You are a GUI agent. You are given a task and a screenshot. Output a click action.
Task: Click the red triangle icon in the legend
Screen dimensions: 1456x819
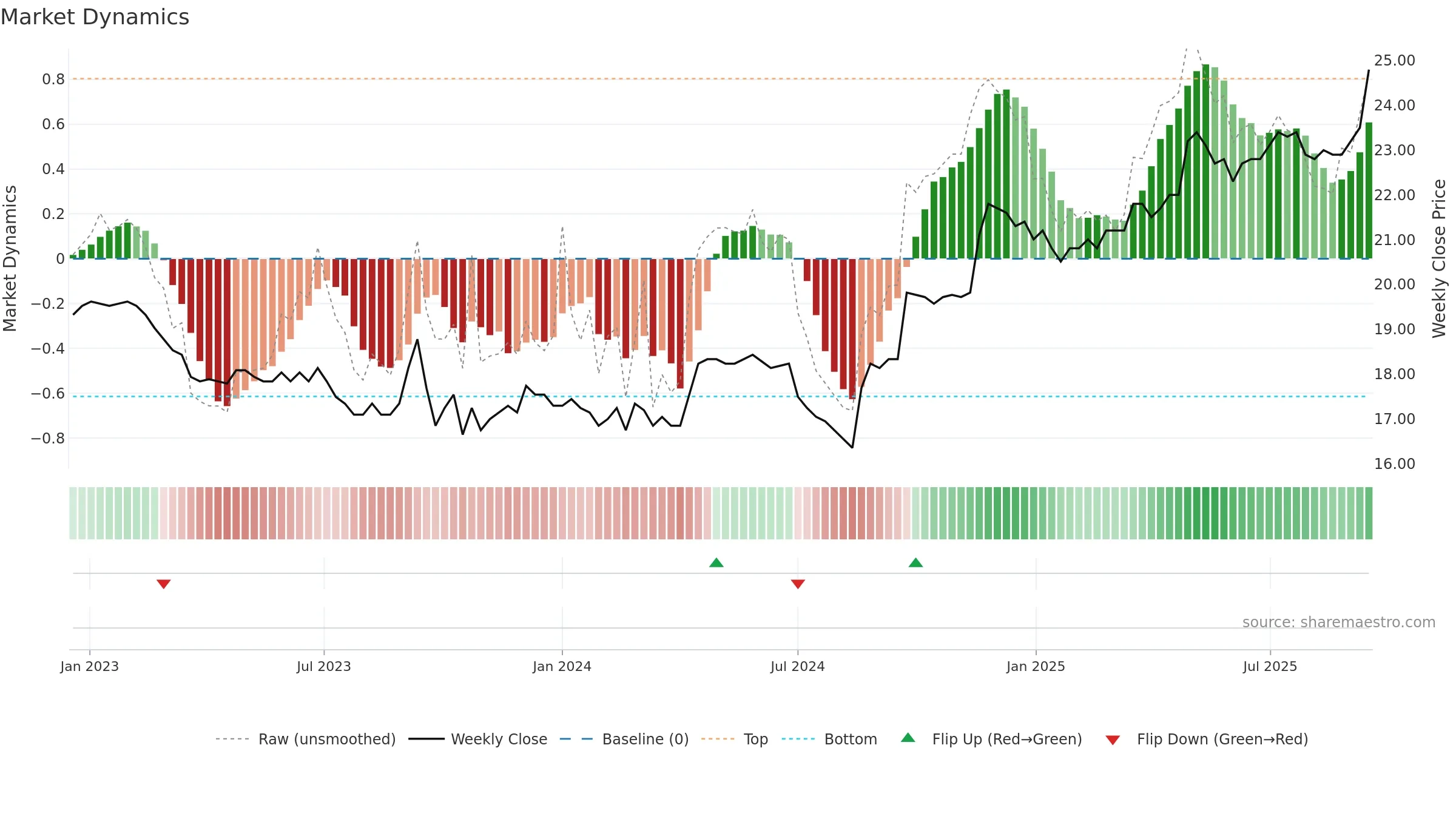1112,740
